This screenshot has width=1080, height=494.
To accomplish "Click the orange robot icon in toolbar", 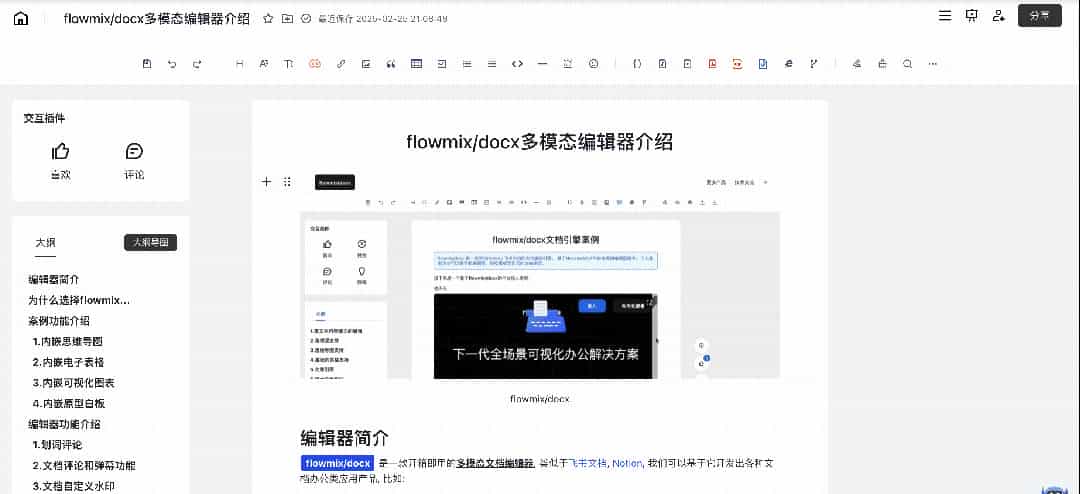I will click(315, 64).
